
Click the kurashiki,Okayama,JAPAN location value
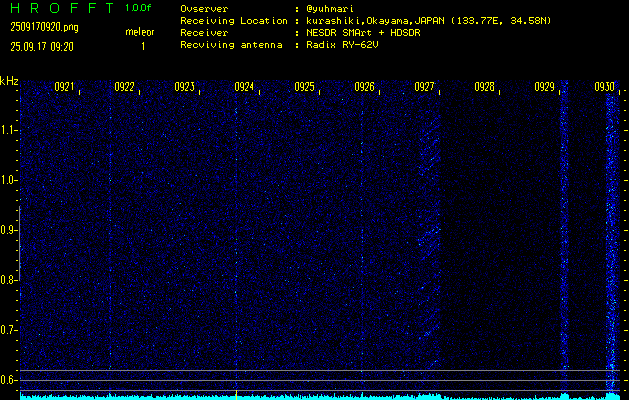pyautogui.click(x=428, y=21)
